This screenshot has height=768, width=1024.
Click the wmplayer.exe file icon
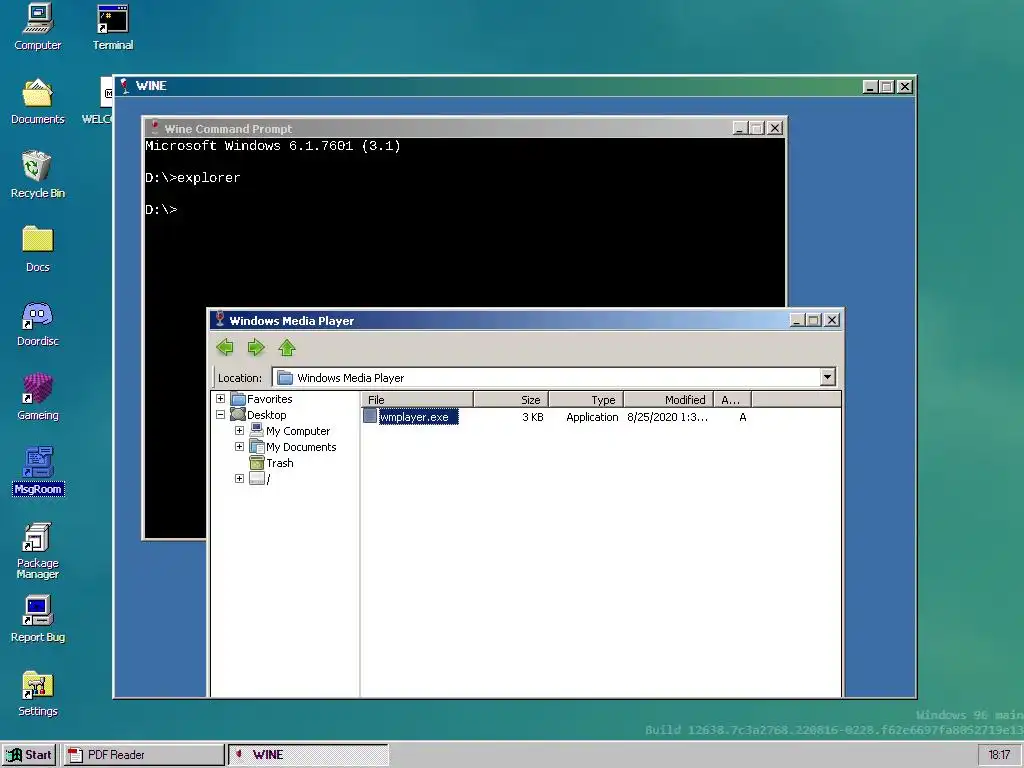tap(370, 416)
